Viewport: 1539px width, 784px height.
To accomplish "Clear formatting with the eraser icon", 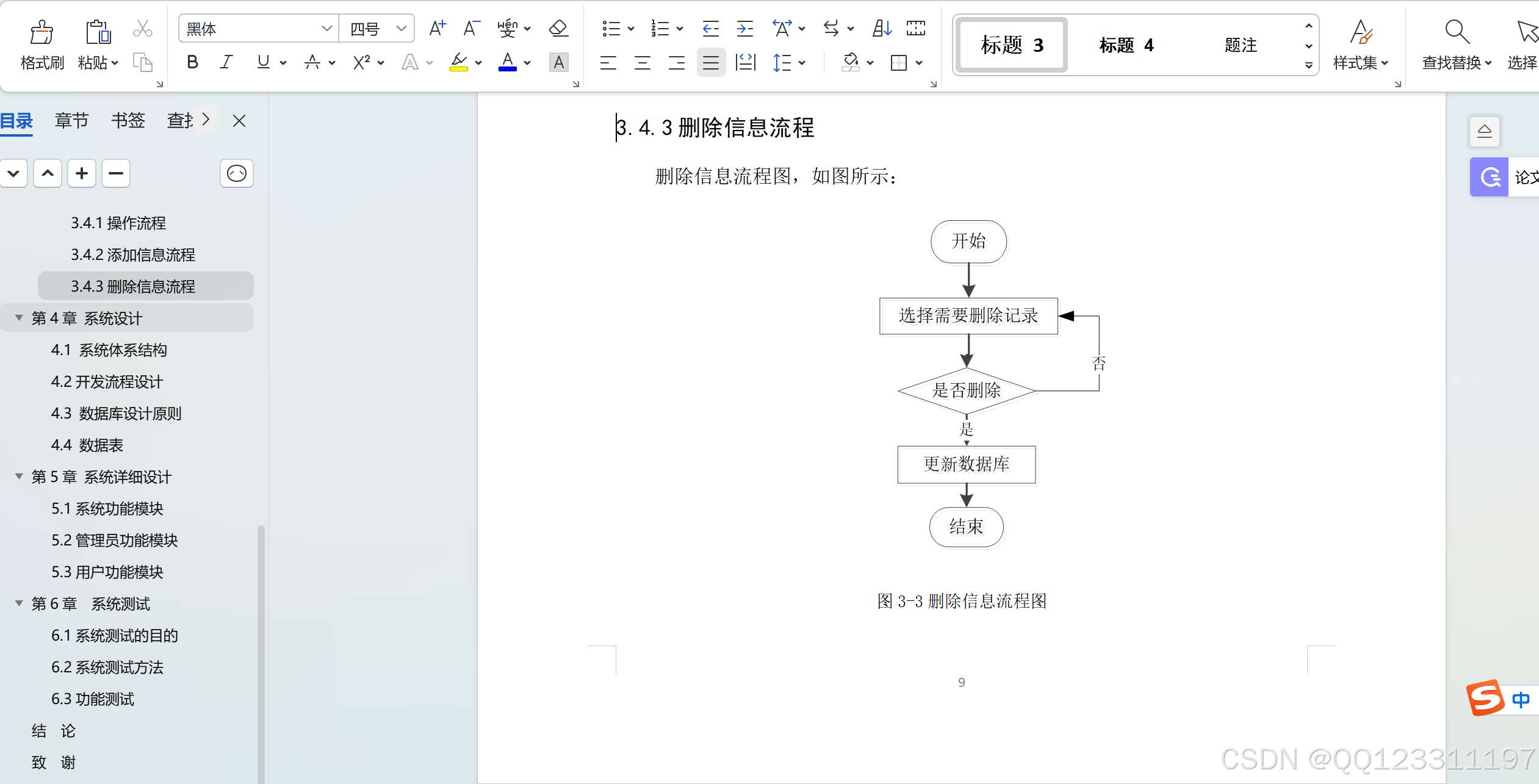I will 558,28.
